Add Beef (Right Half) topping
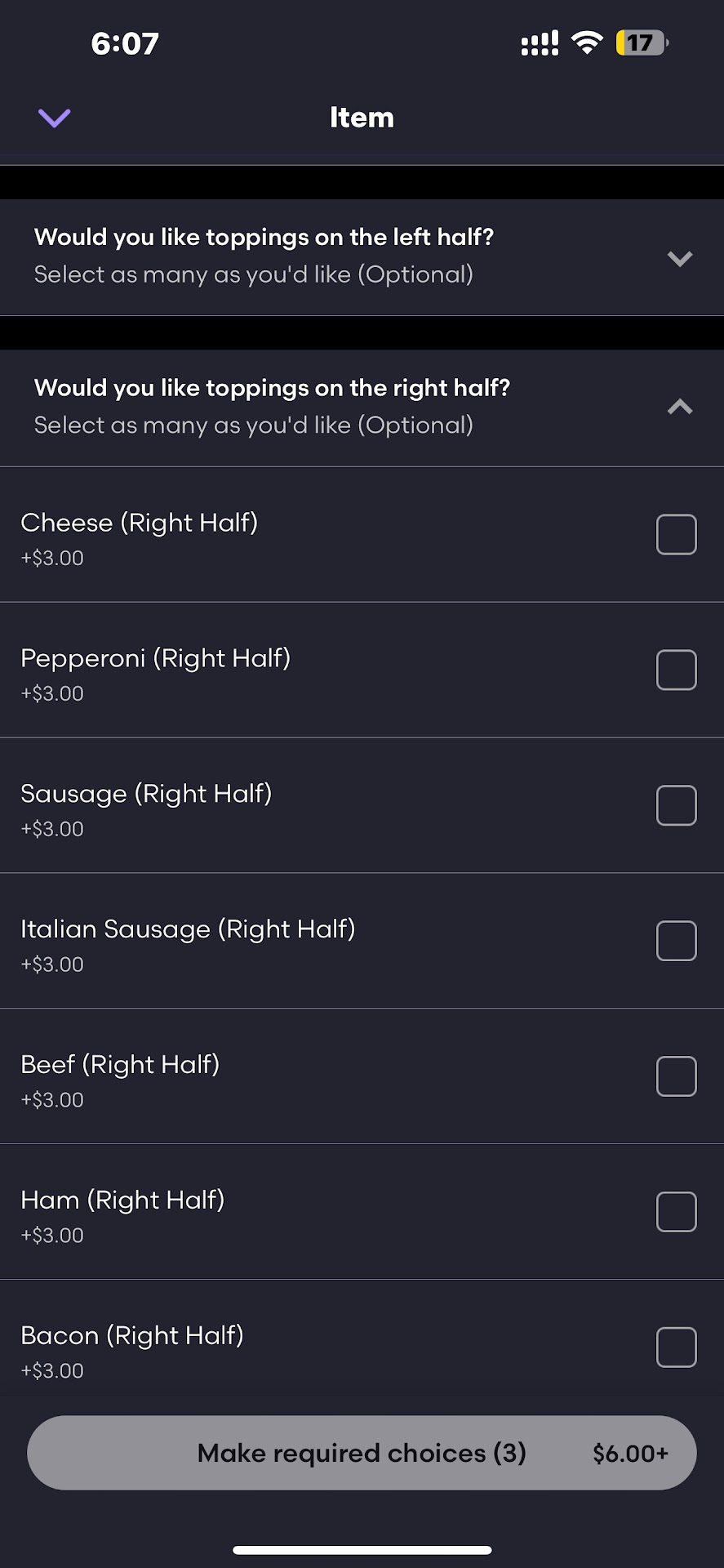Screen dimensions: 724x1568 [x=676, y=1077]
